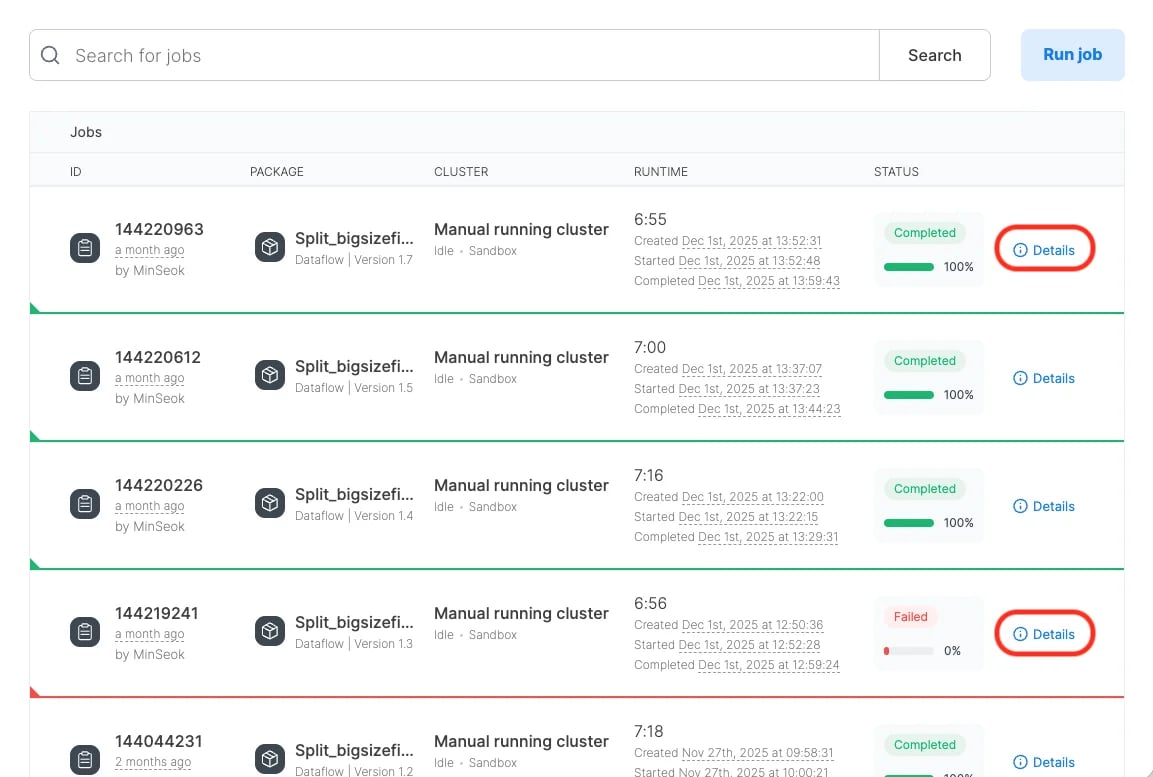This screenshot has width=1153, height=777.
Task: Open Details for failed job 144219241
Action: [1044, 634]
